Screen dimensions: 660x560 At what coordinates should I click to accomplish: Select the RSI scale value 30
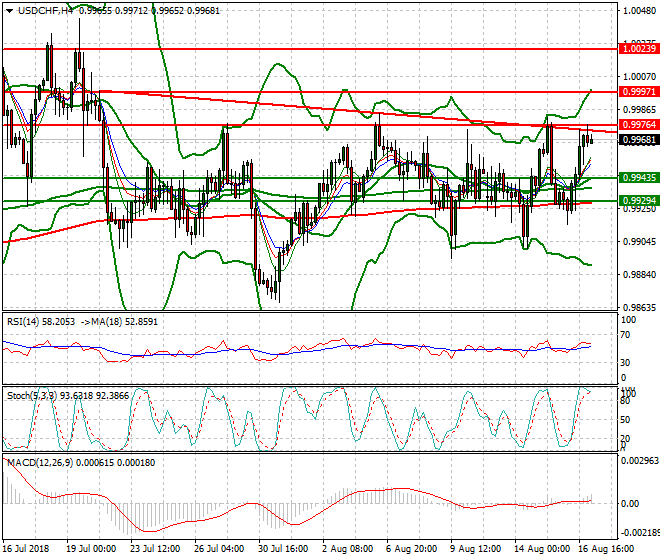pos(626,363)
